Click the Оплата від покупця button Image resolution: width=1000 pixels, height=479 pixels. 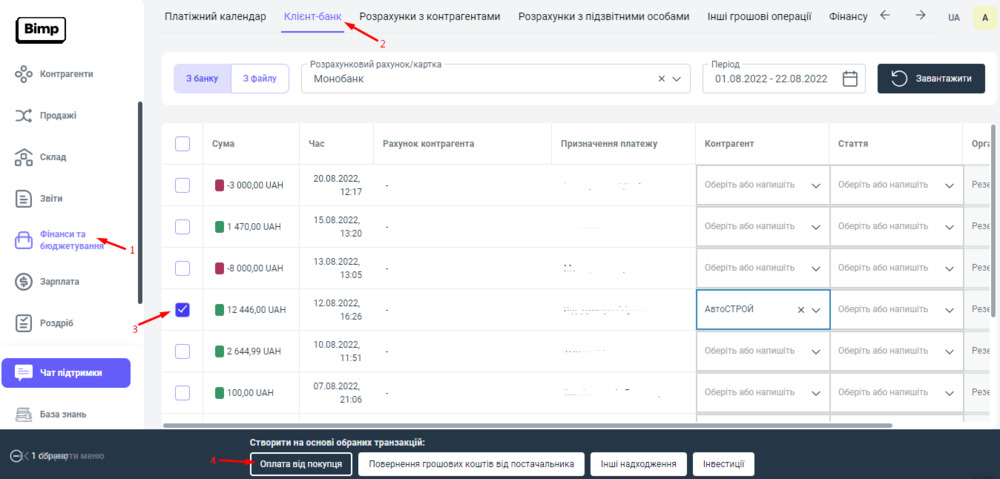click(x=301, y=464)
